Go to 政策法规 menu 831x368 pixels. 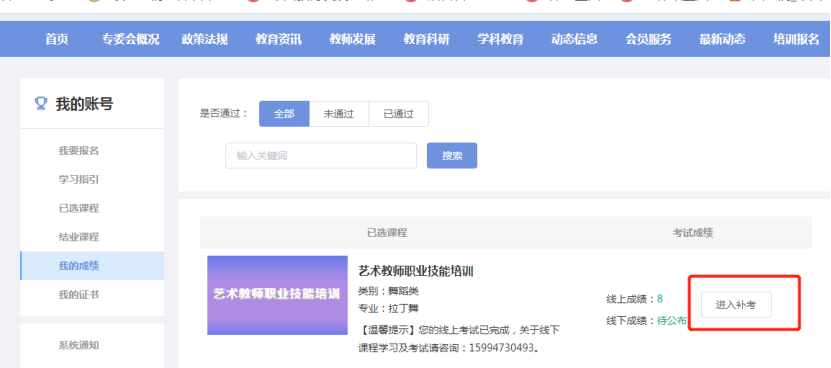[x=205, y=39]
